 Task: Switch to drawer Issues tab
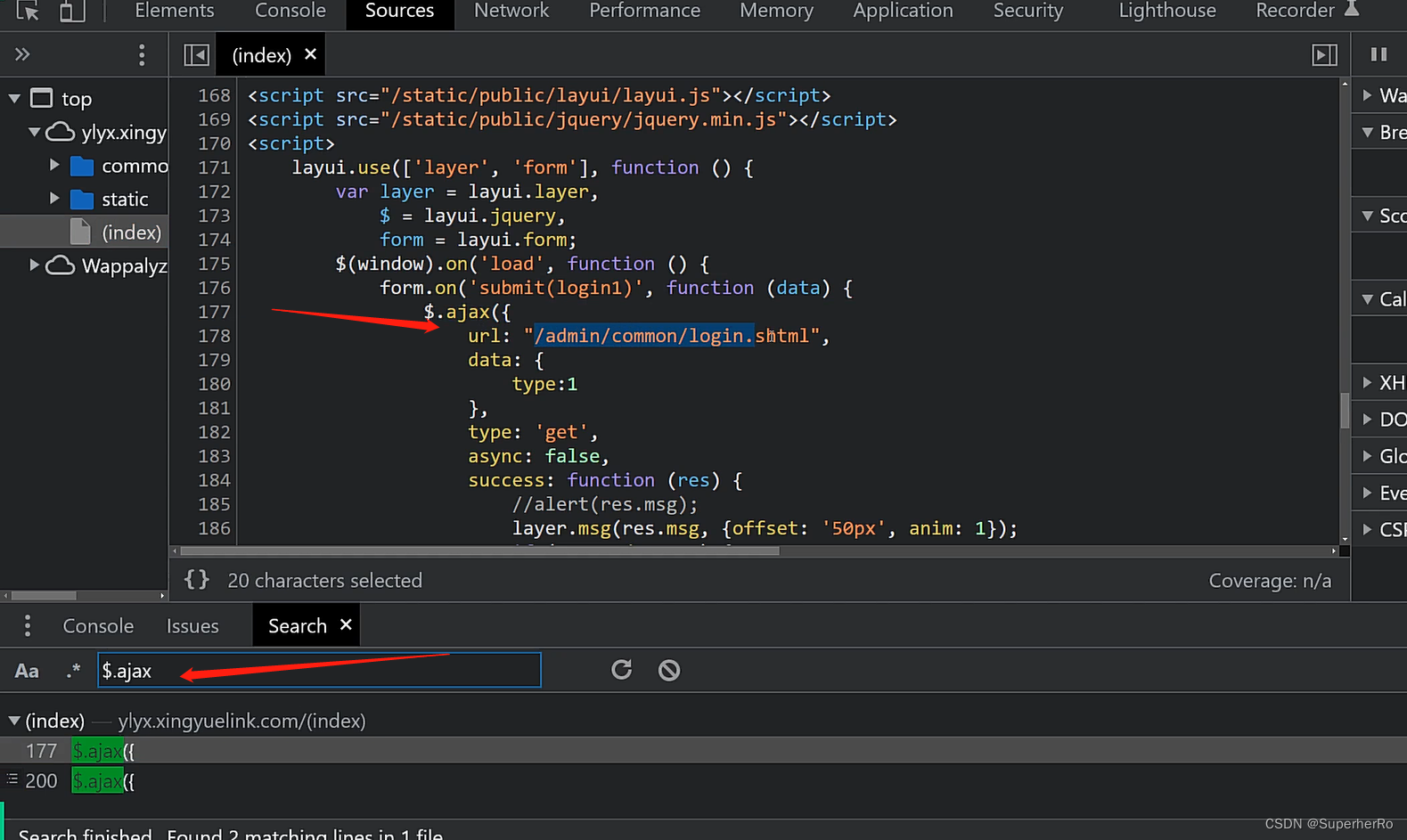(192, 626)
